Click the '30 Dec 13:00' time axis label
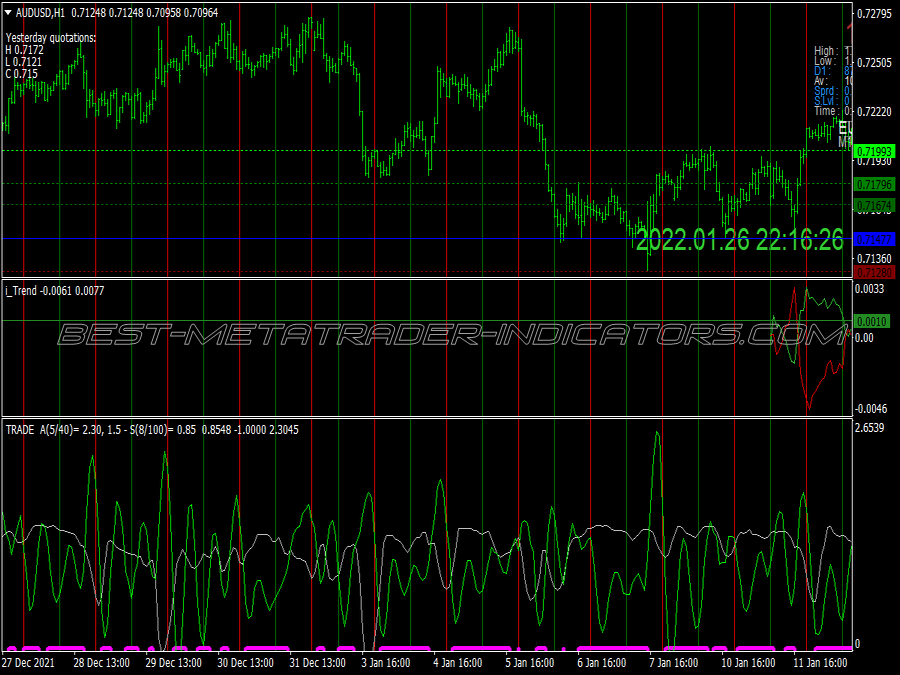The height and width of the screenshot is (675, 900). click(246, 663)
